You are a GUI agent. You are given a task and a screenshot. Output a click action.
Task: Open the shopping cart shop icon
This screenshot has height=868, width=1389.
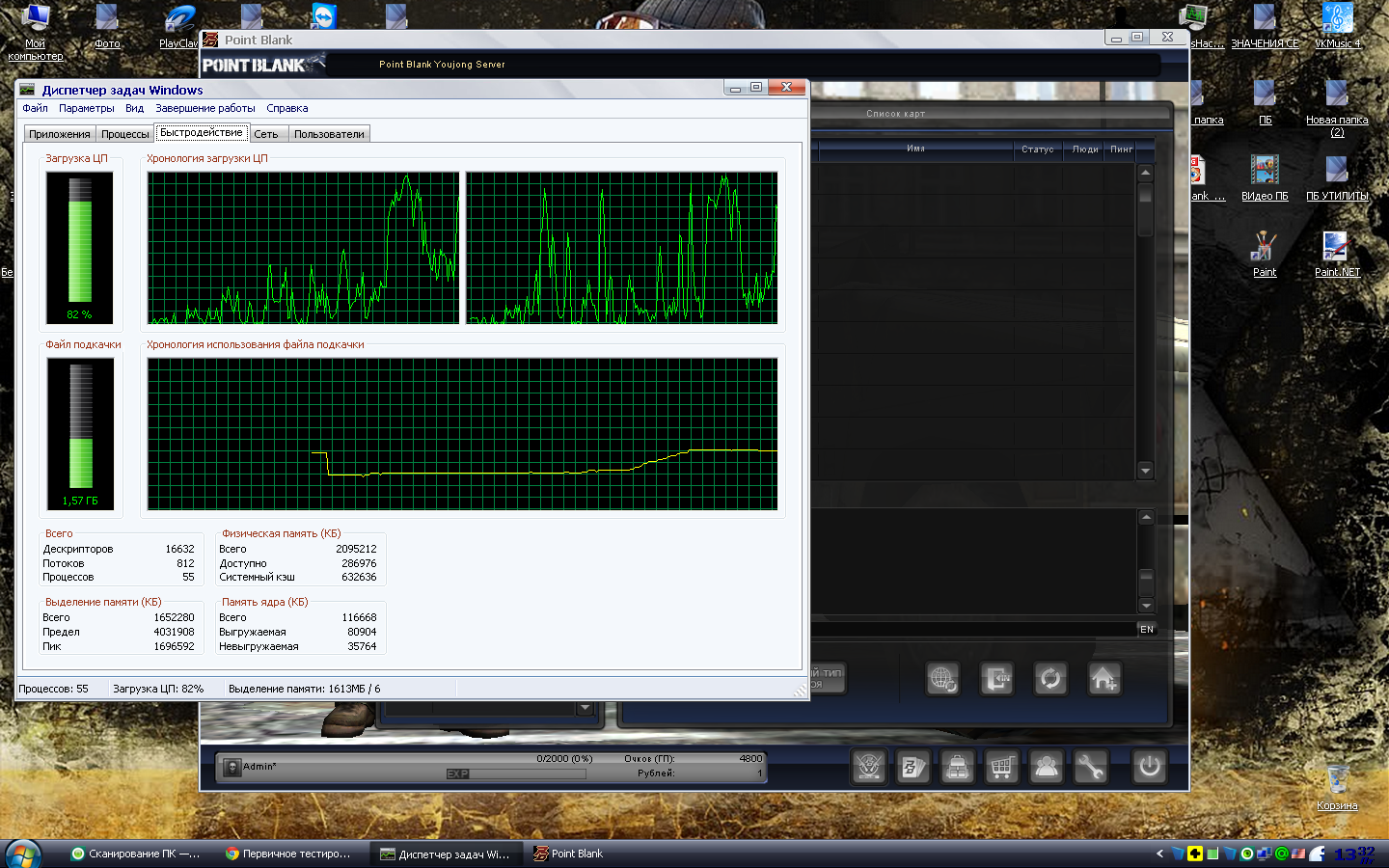click(1001, 767)
